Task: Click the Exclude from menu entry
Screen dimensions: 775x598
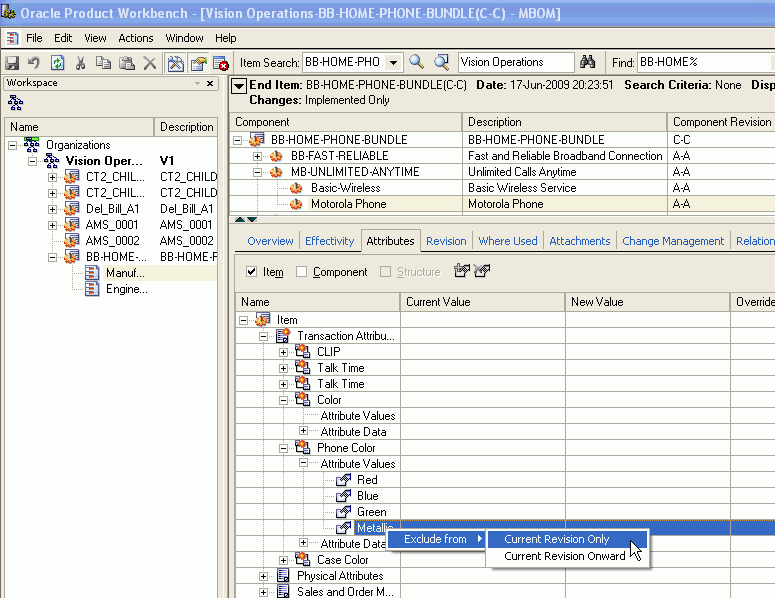Action: 436,539
